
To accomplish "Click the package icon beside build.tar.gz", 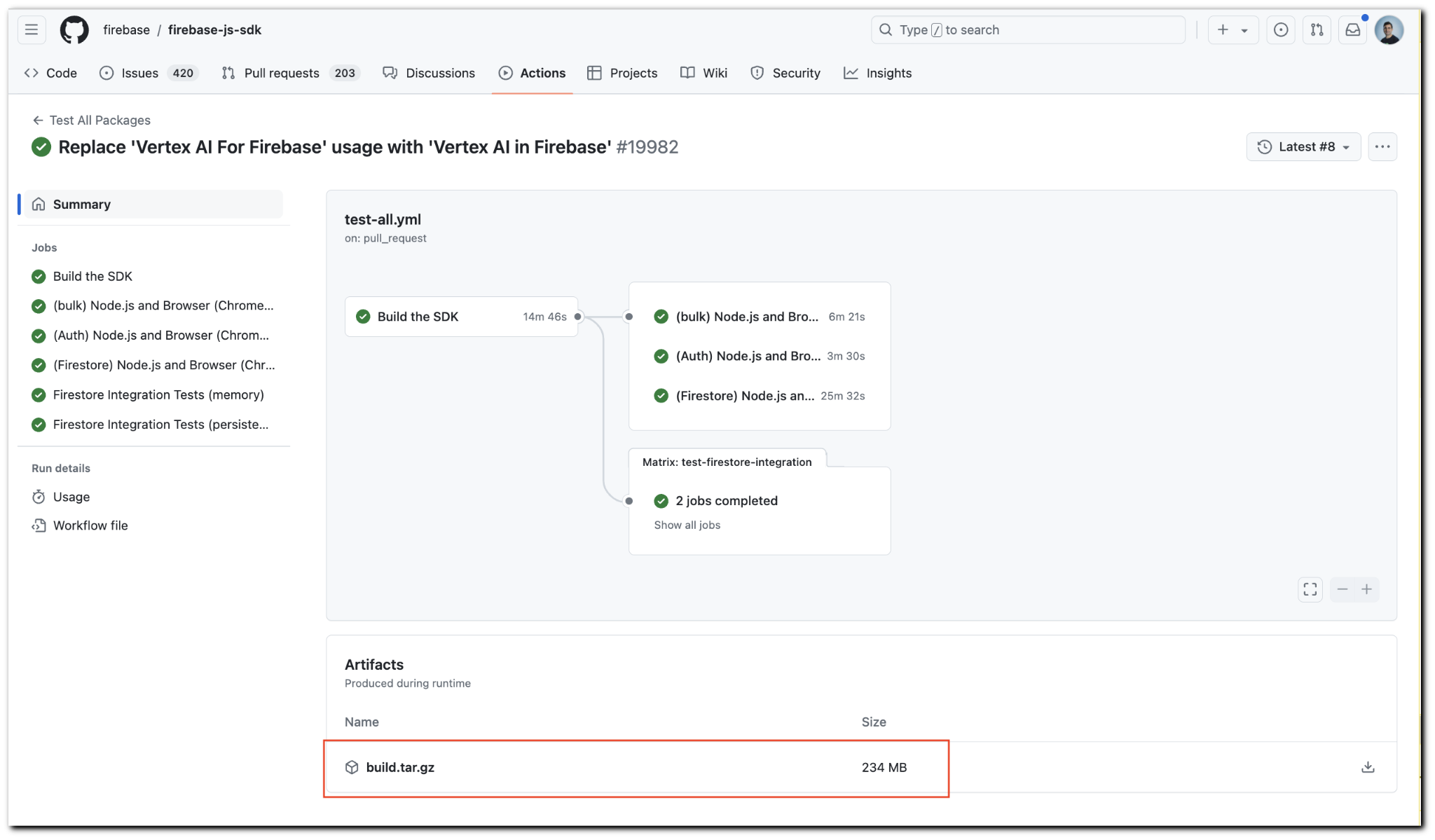I will click(351, 767).
